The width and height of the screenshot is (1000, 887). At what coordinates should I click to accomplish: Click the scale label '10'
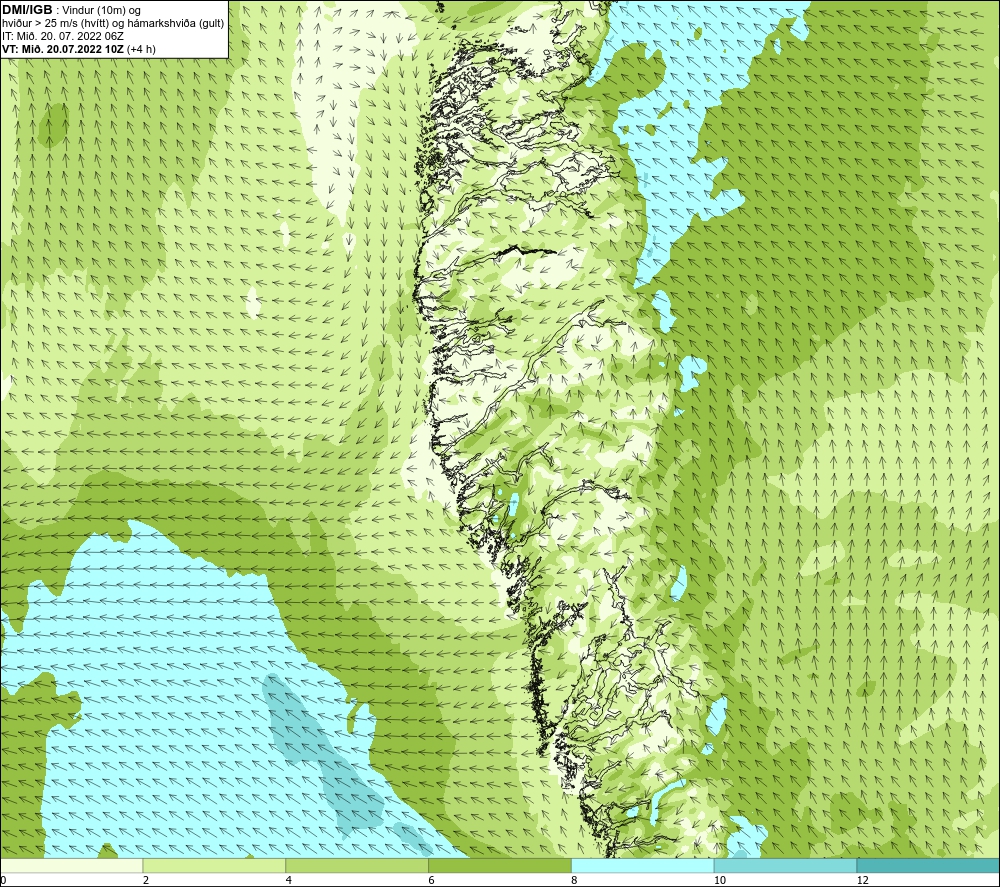[719, 881]
